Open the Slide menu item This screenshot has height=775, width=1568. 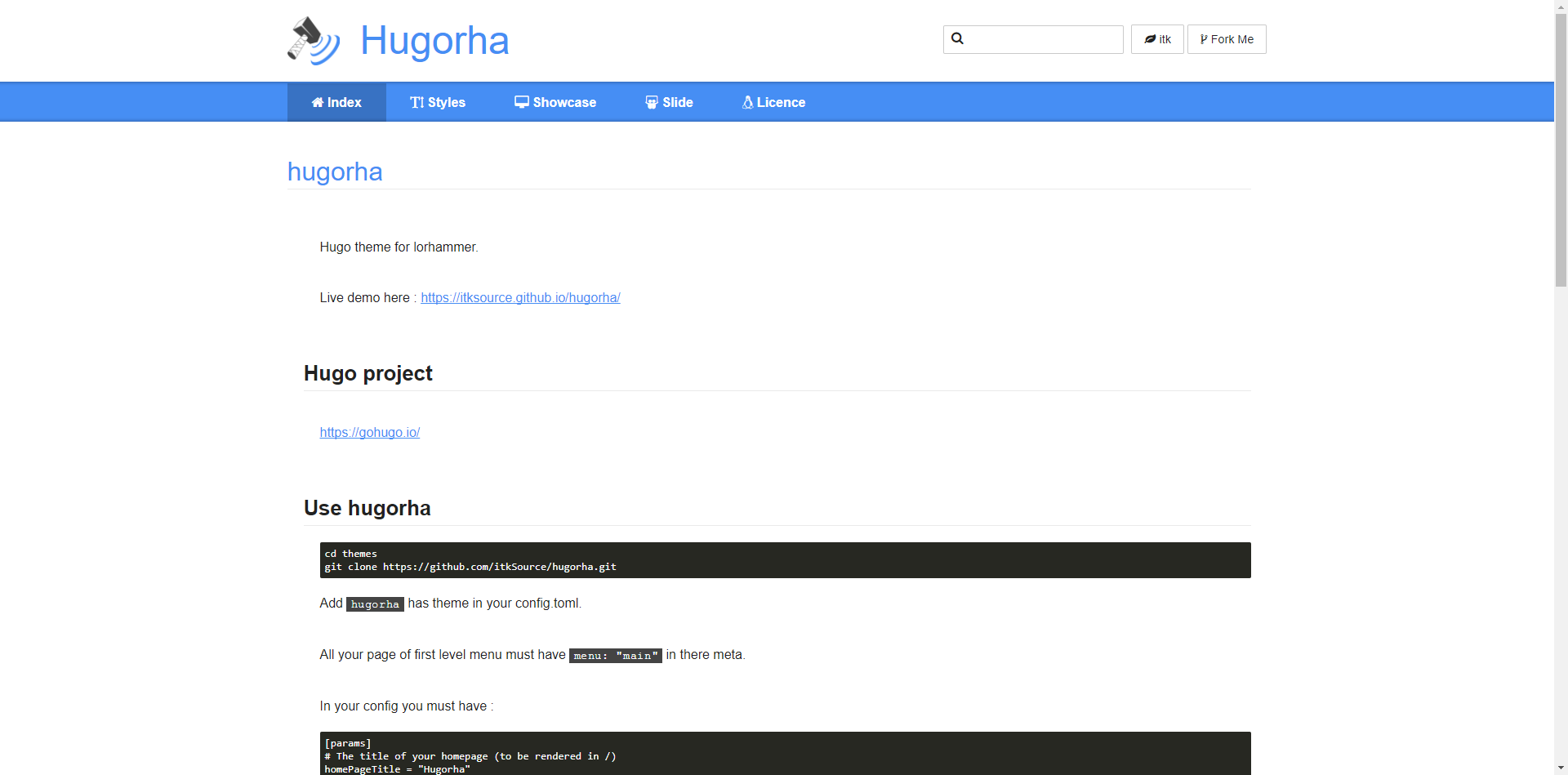point(670,102)
